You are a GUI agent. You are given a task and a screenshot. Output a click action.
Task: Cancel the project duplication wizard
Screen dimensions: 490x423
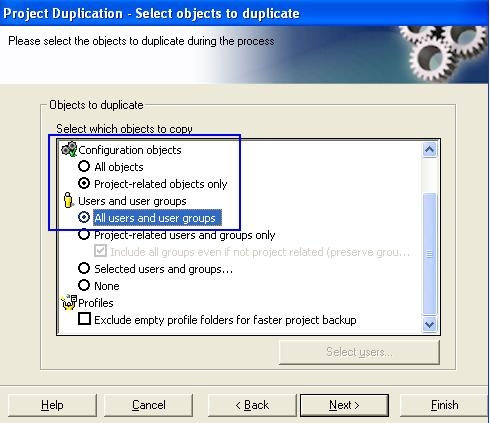(x=149, y=405)
